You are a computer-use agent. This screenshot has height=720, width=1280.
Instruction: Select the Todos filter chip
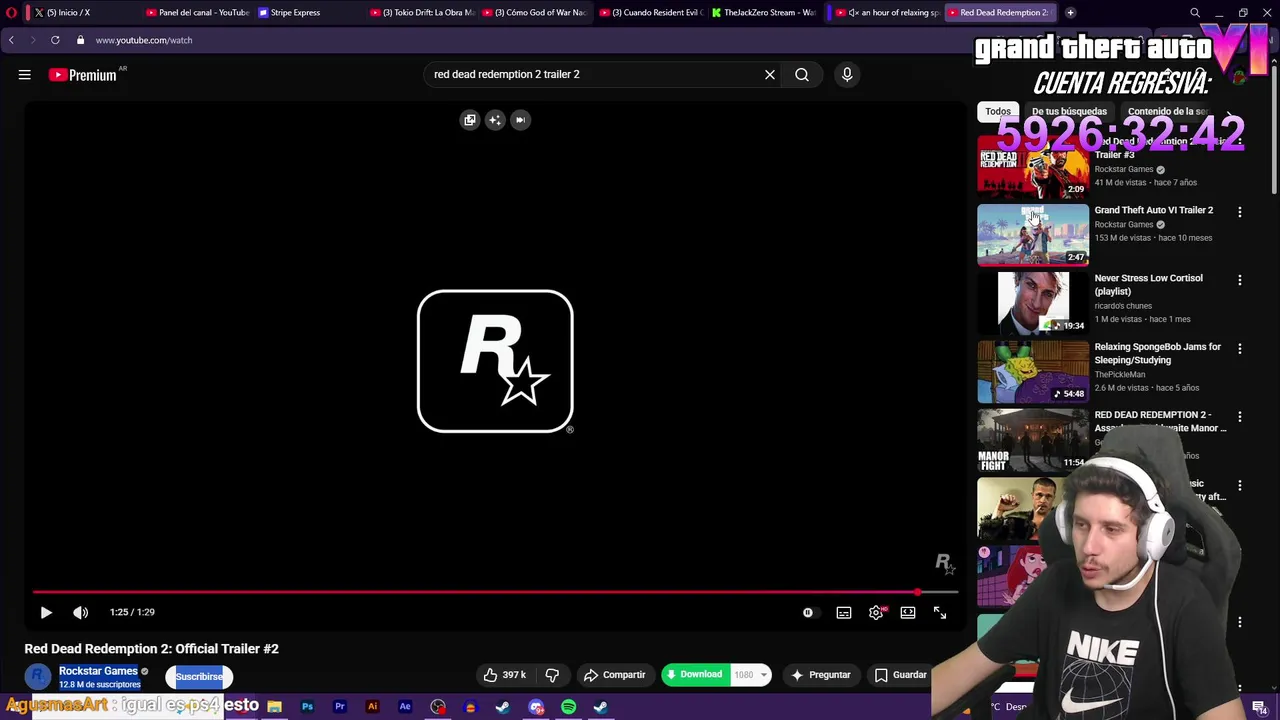(998, 111)
